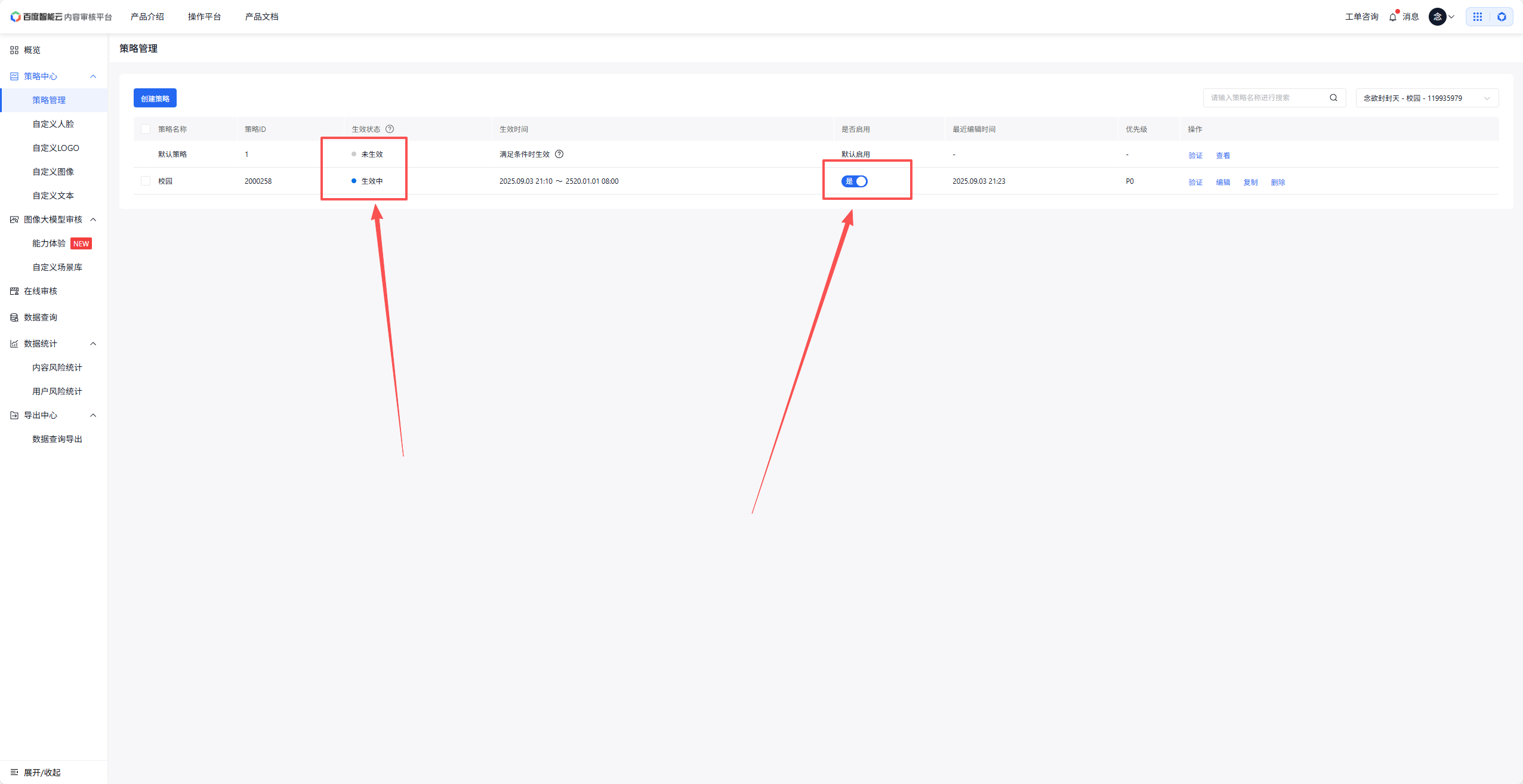
Task: Click the search magnifier icon
Action: pos(1333,98)
